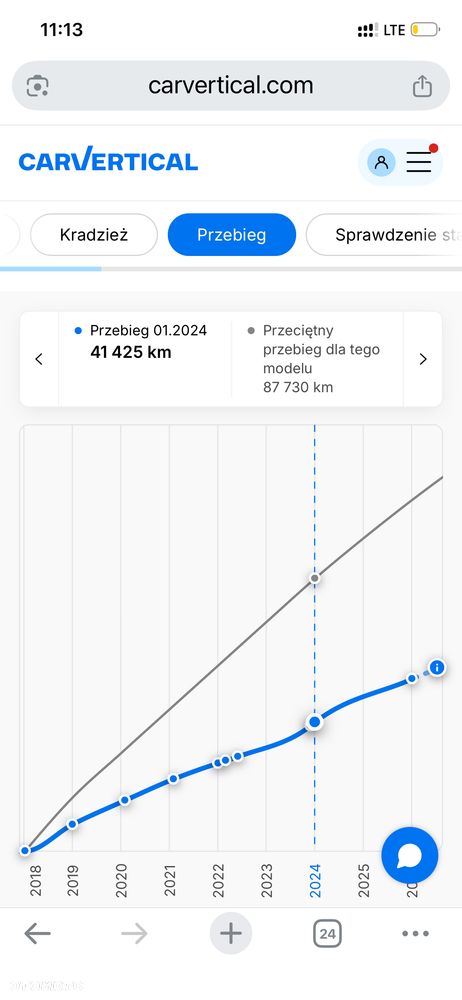Show the 24 open tabs switcher
This screenshot has width=462, height=1000.
pos(327,934)
